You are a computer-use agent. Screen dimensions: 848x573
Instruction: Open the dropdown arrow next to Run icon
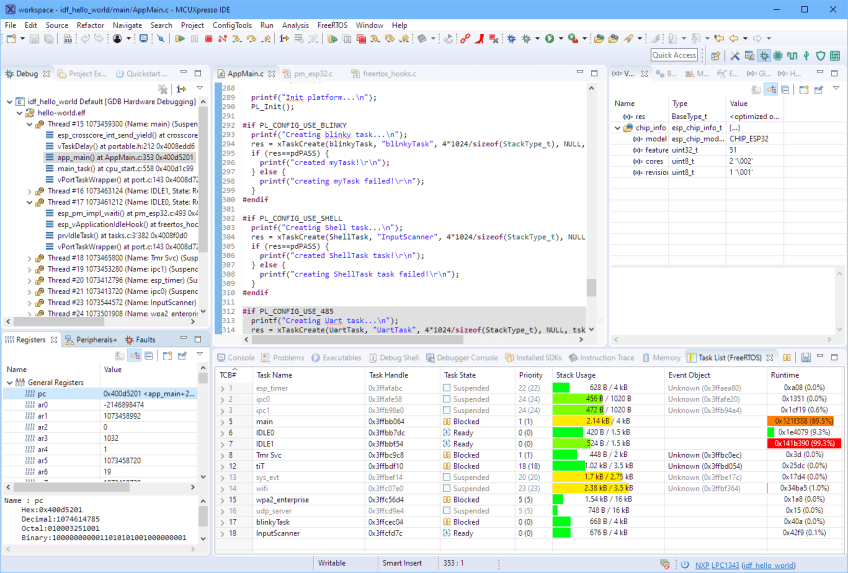point(561,38)
